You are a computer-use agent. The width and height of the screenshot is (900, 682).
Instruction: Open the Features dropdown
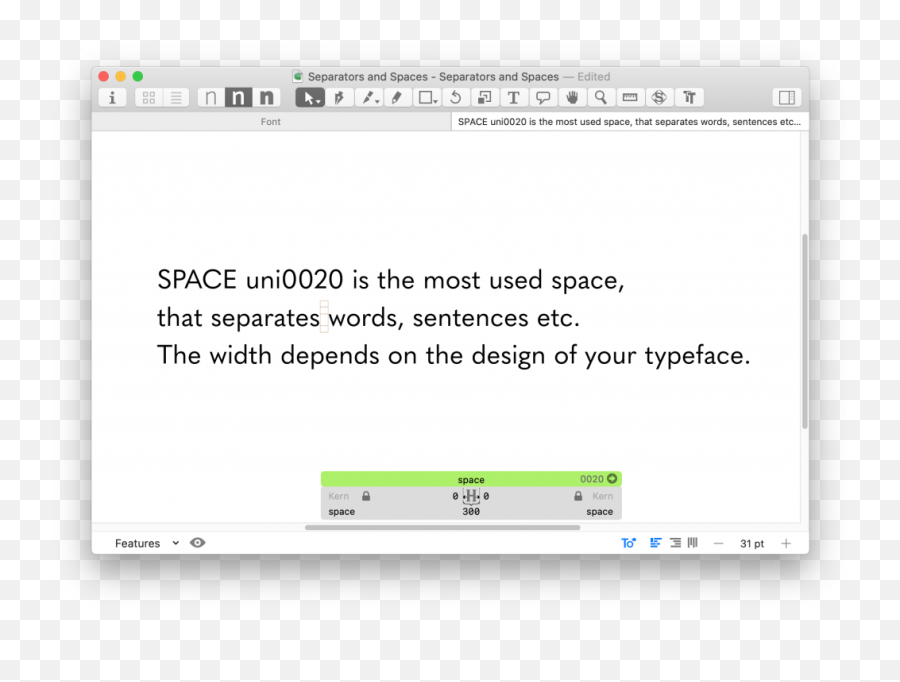147,543
